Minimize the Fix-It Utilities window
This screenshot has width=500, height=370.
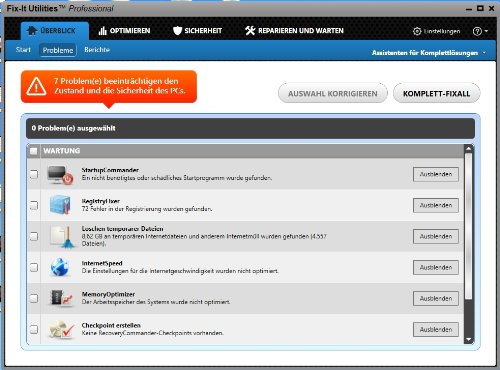(x=469, y=9)
